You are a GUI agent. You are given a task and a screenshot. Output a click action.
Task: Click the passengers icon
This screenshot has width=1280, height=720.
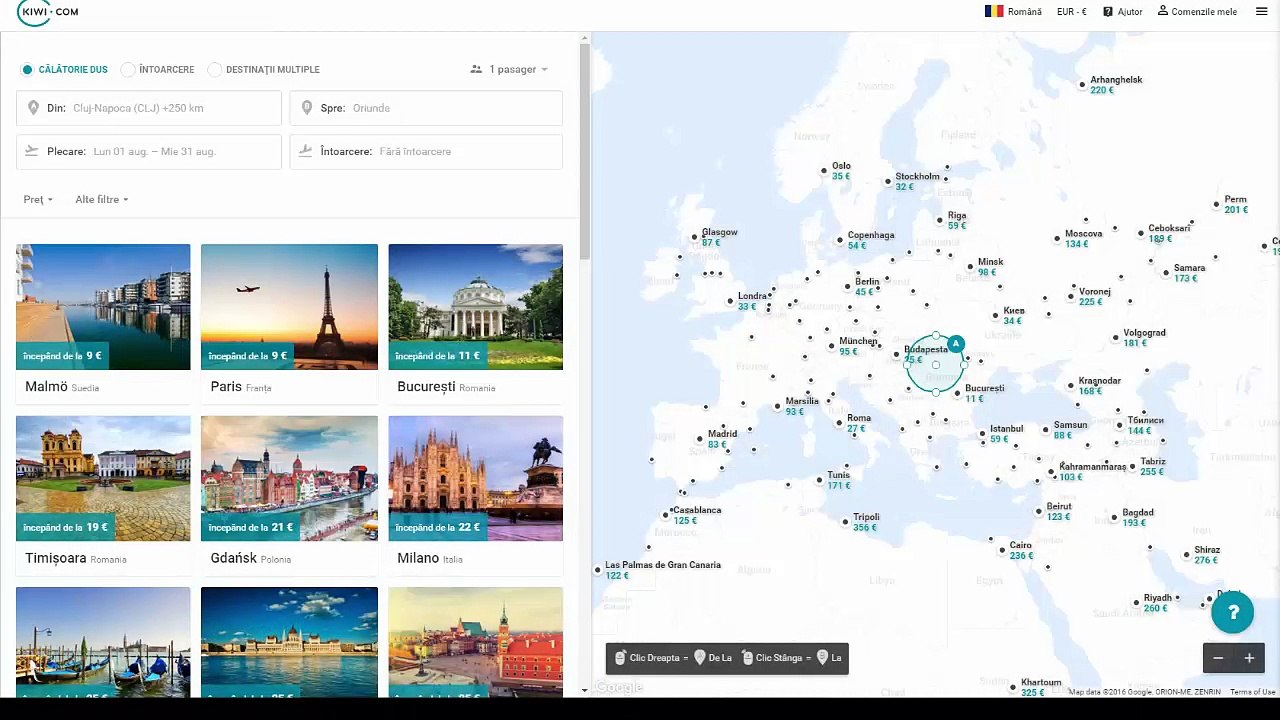pyautogui.click(x=476, y=70)
